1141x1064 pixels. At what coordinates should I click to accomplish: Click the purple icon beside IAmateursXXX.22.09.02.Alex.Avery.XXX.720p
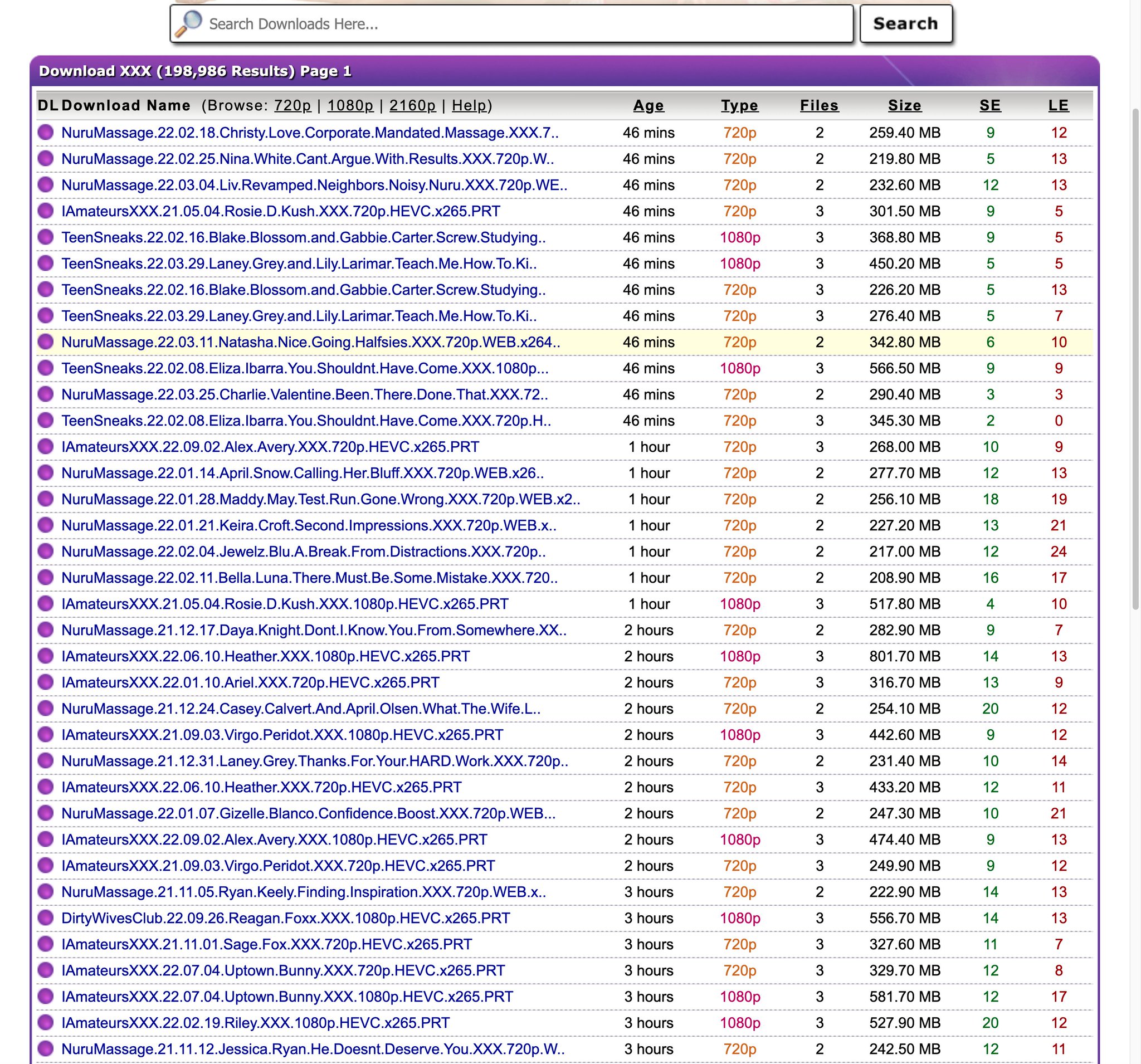[x=45, y=446]
